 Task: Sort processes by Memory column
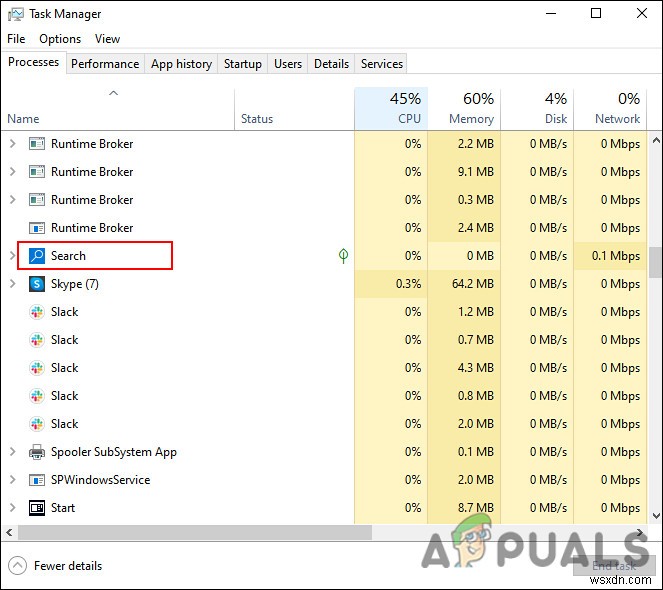pyautogui.click(x=464, y=109)
